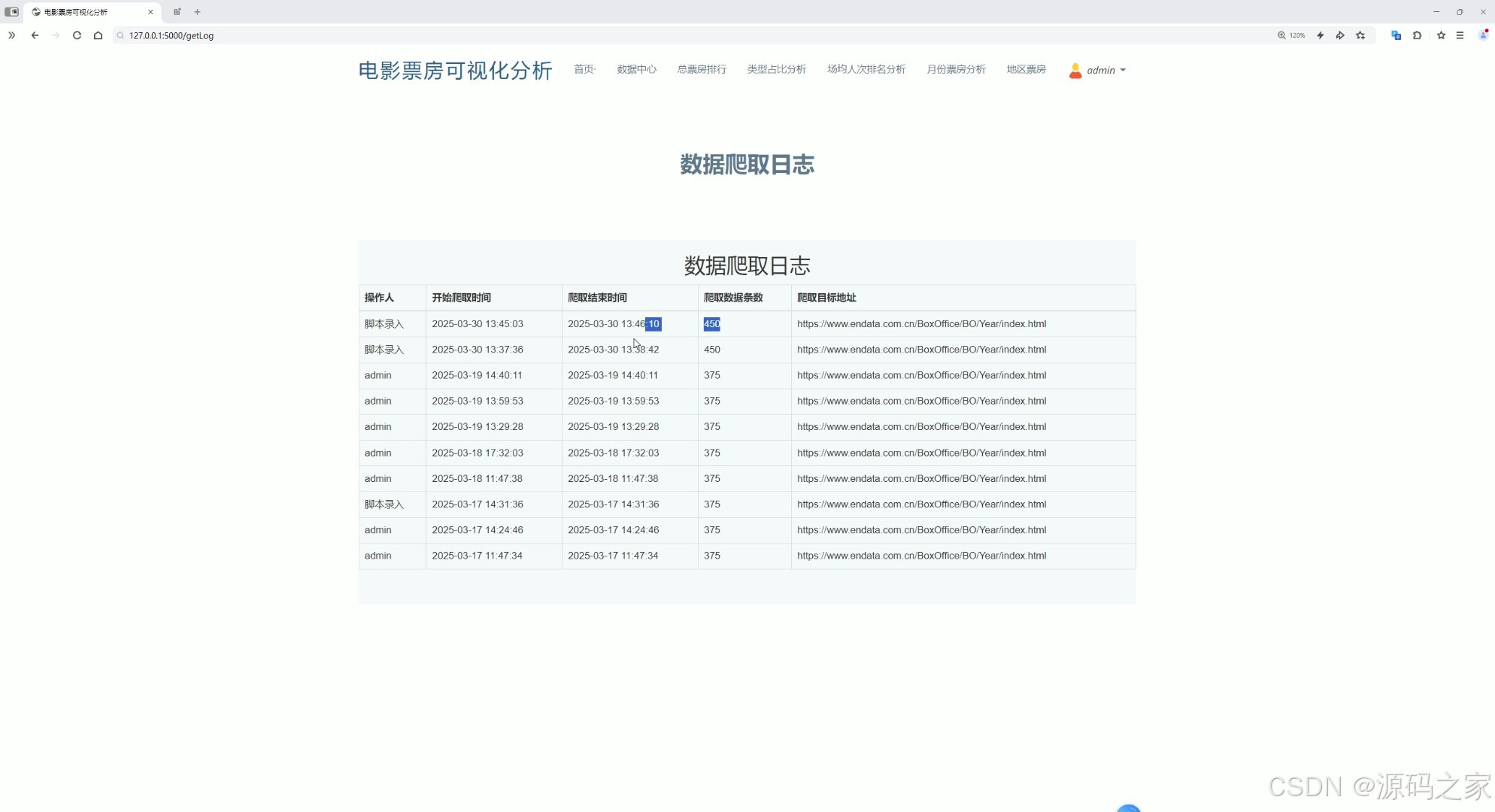1495x812 pixels.
Task: Open the browser home page icon
Action: coord(98,35)
